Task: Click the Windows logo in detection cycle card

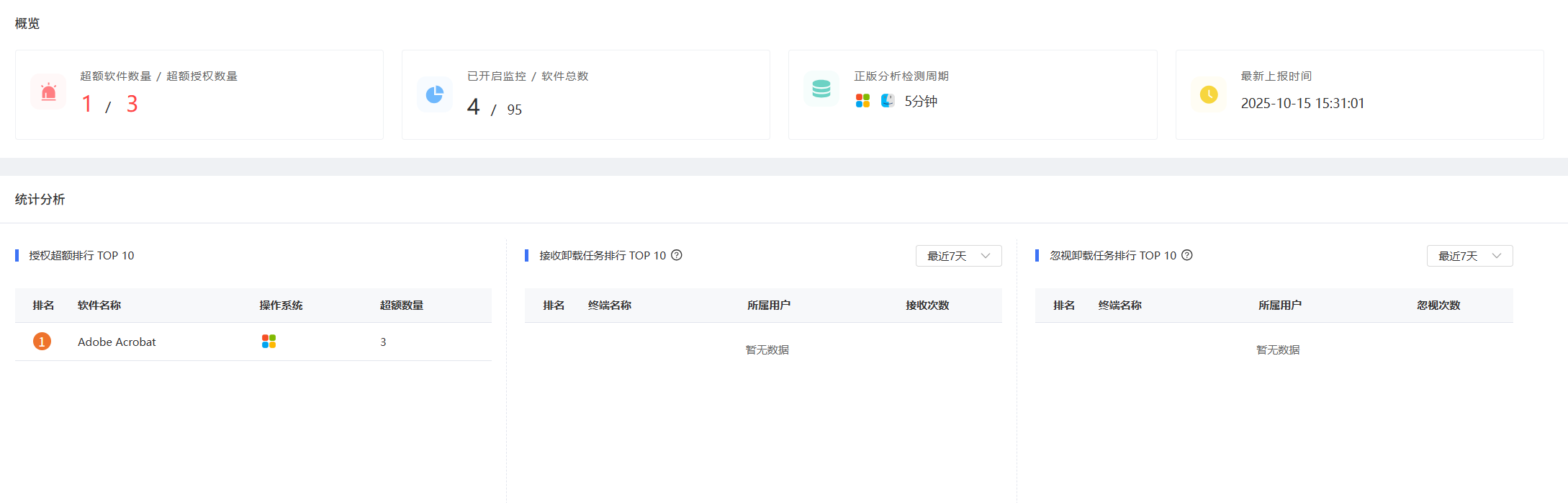Action: (x=862, y=101)
